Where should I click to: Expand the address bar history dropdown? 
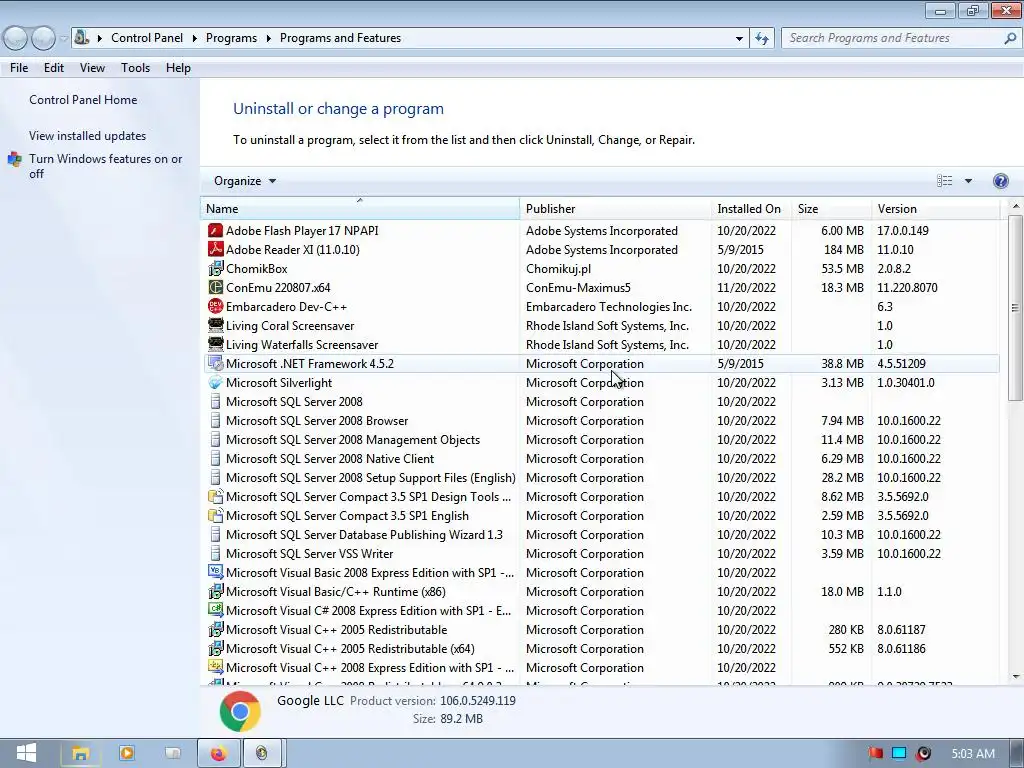click(739, 39)
